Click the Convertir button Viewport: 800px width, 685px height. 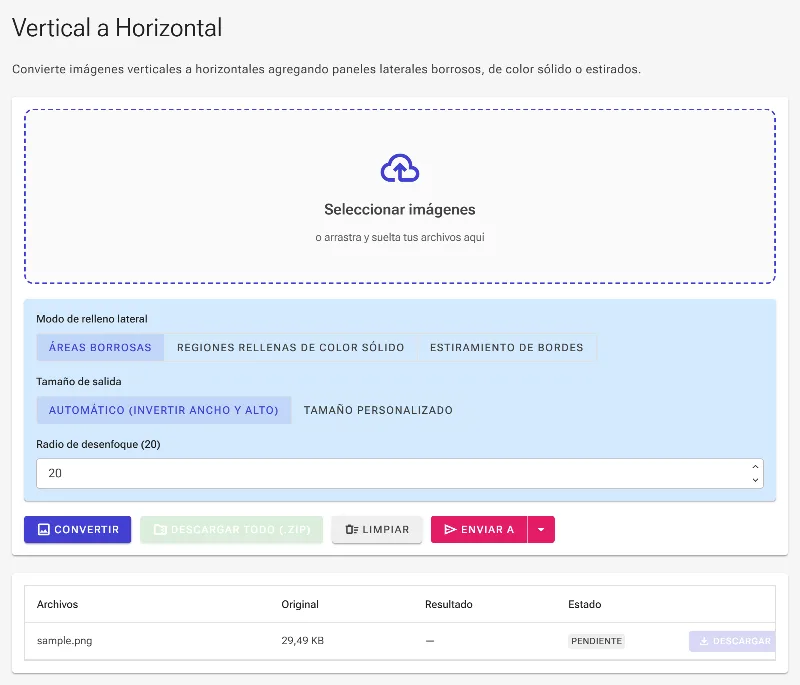(78, 529)
